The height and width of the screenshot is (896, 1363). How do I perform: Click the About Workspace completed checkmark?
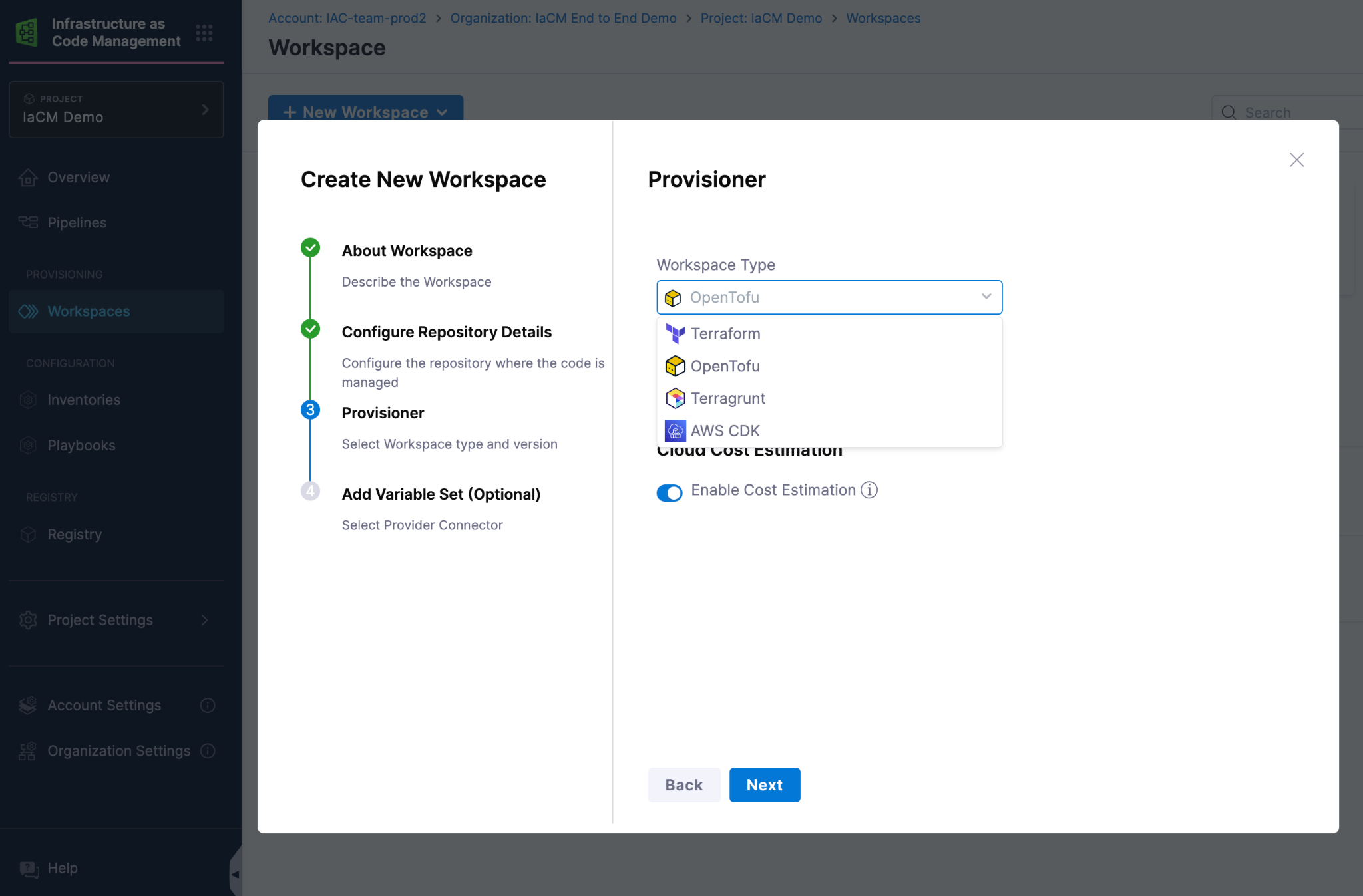(x=310, y=247)
